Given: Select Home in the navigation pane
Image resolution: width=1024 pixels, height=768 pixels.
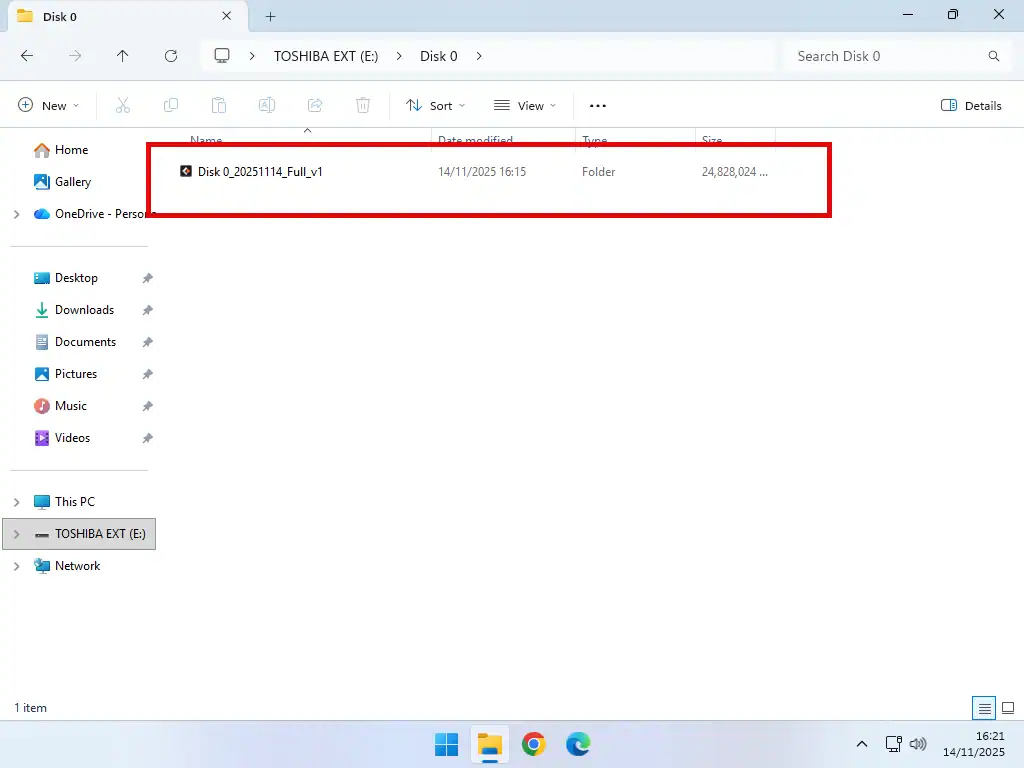Looking at the screenshot, I should coord(69,149).
